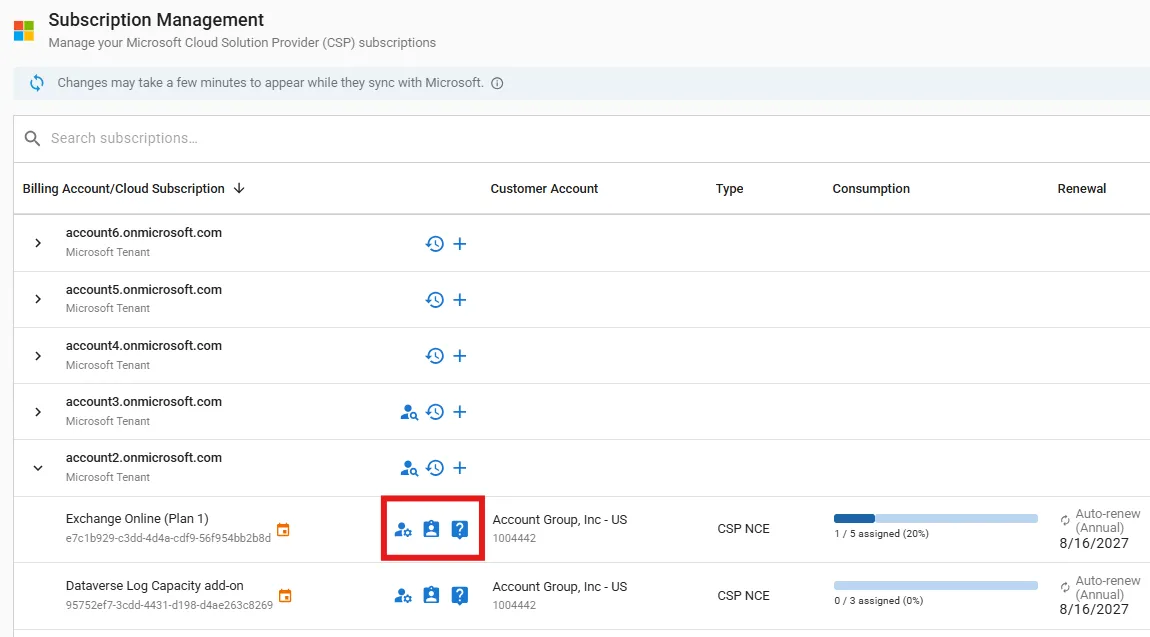
Task: Click the orange calendar icon beside Exchange Online (Plan 1)
Action: click(x=283, y=529)
